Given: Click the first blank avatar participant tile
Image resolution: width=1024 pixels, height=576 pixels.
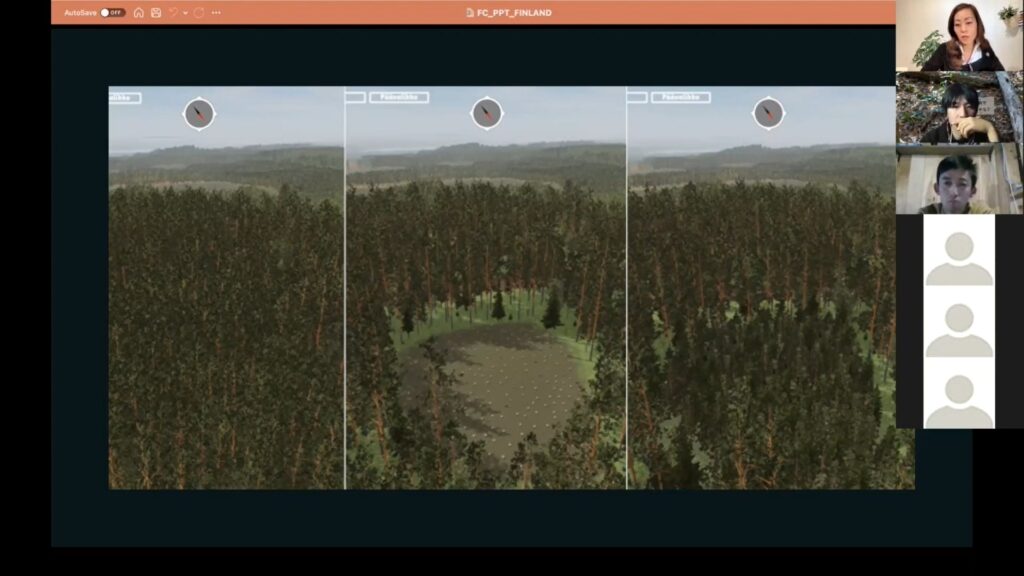Looking at the screenshot, I should pyautogui.click(x=959, y=251).
